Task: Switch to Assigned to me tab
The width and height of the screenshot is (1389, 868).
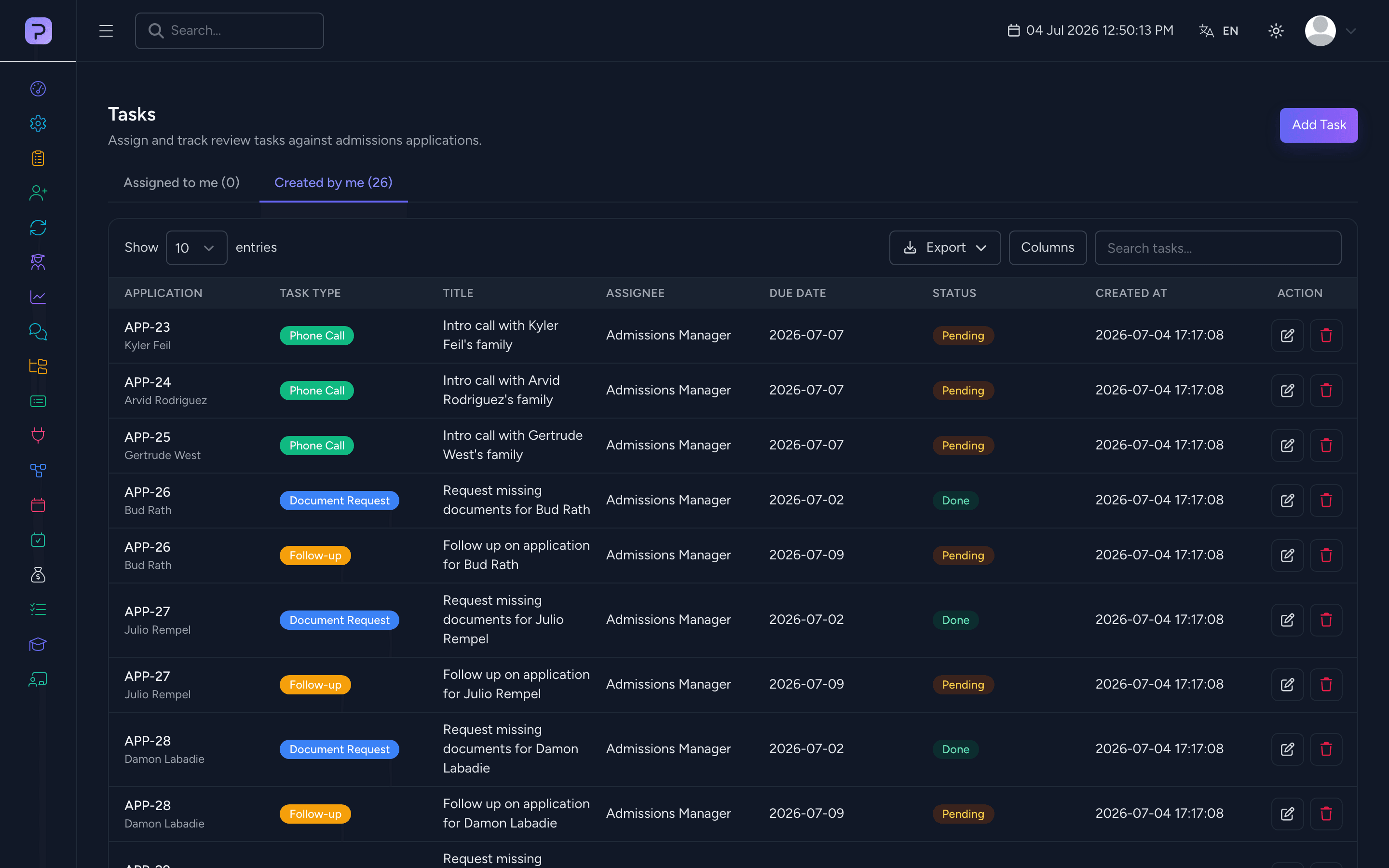Action: click(x=181, y=183)
